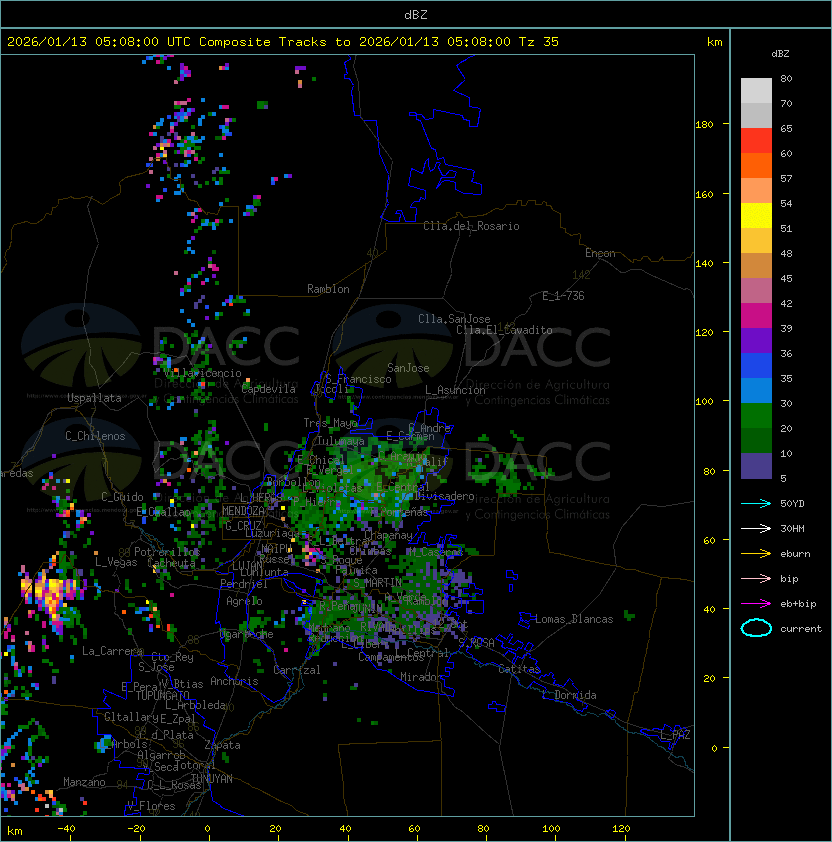Click the 'Carrizal' map label
This screenshot has width=832, height=842.
[296, 670]
